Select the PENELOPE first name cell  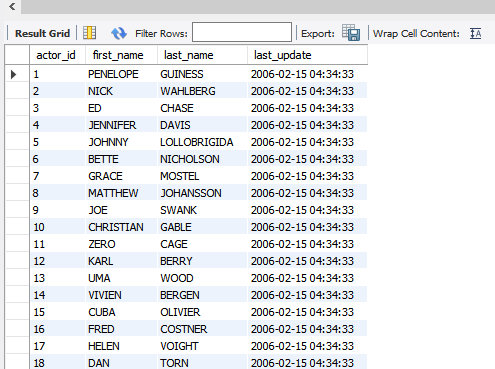coord(121,74)
